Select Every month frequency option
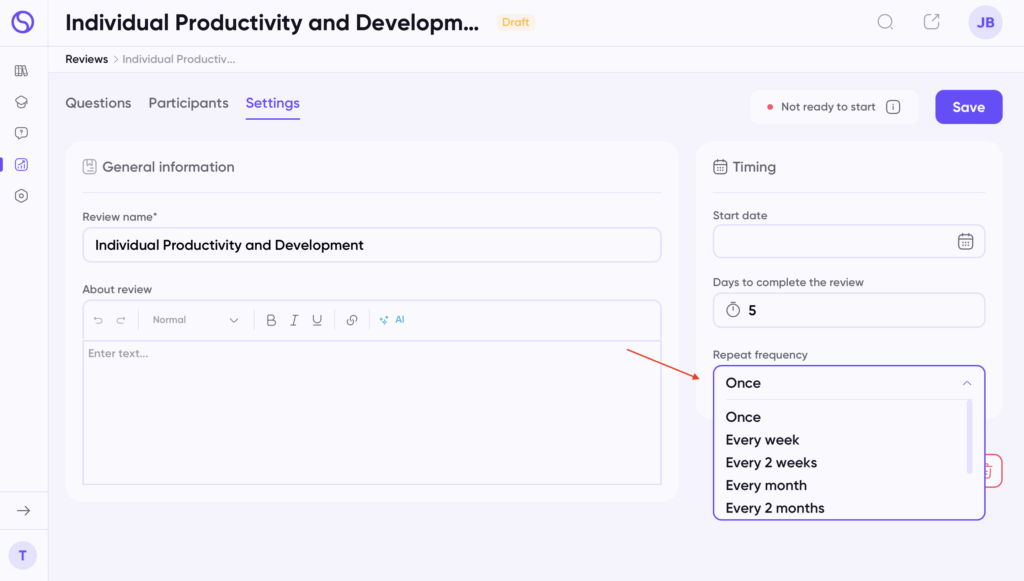Image resolution: width=1024 pixels, height=581 pixels. [766, 485]
